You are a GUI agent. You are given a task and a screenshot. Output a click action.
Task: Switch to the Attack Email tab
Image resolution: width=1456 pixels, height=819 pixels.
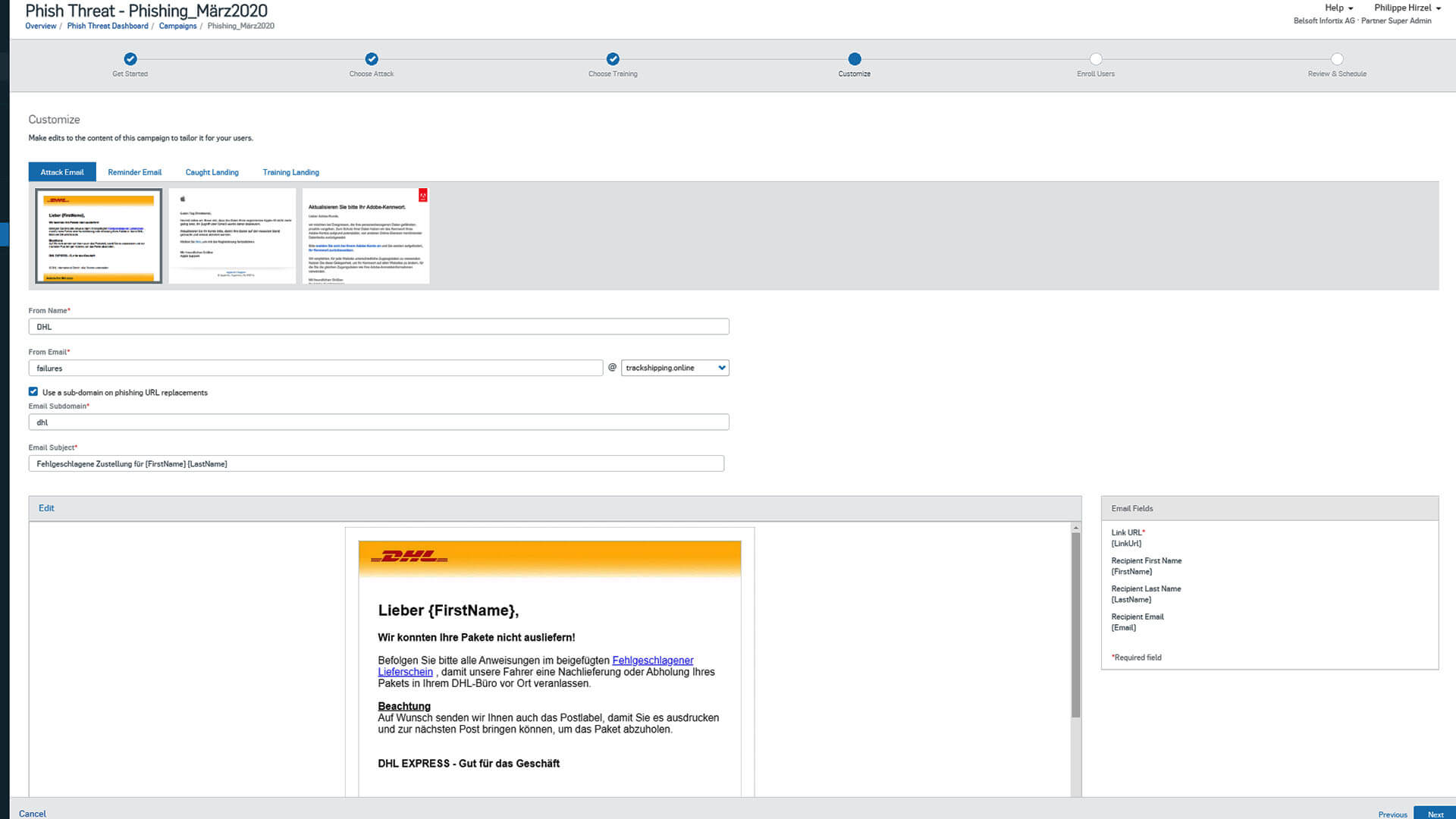point(62,172)
